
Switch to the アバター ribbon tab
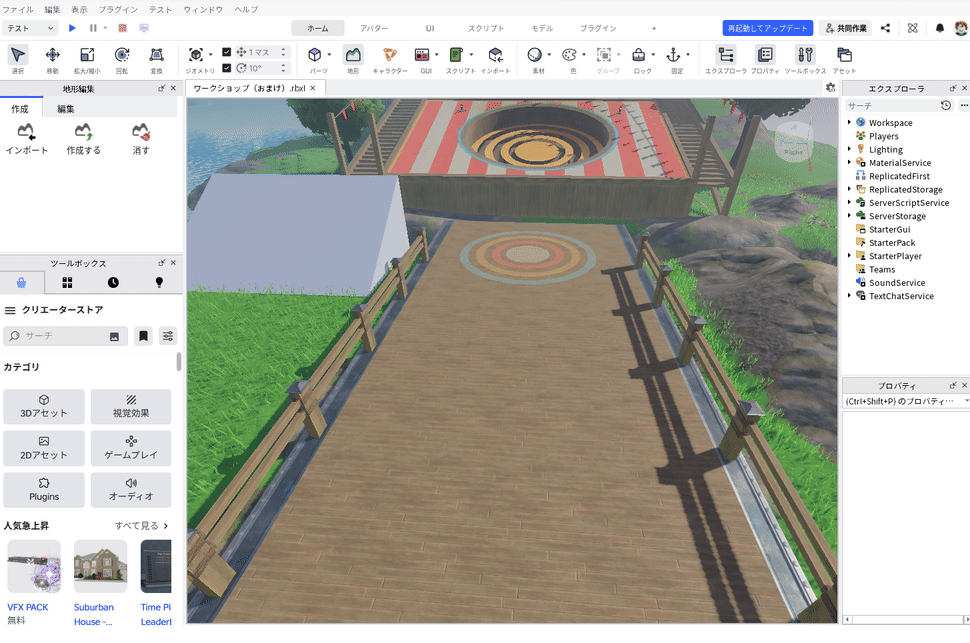[374, 28]
